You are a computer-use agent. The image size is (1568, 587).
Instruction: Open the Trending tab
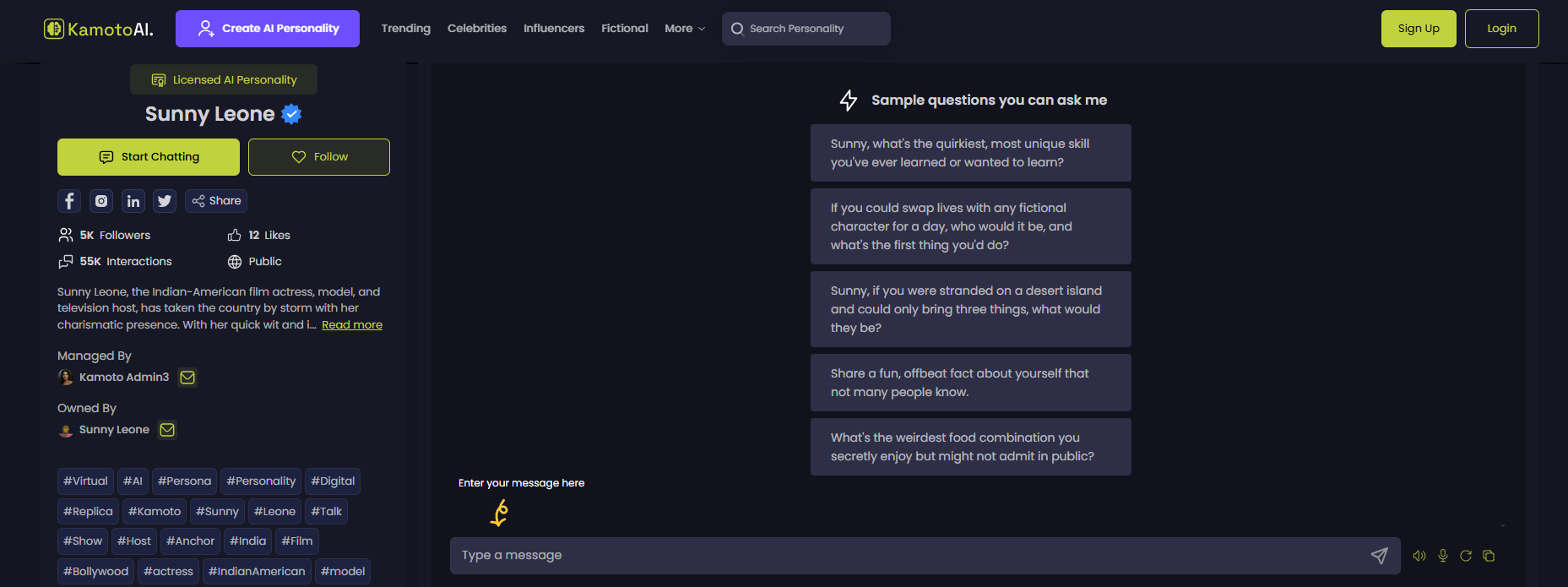(x=406, y=29)
